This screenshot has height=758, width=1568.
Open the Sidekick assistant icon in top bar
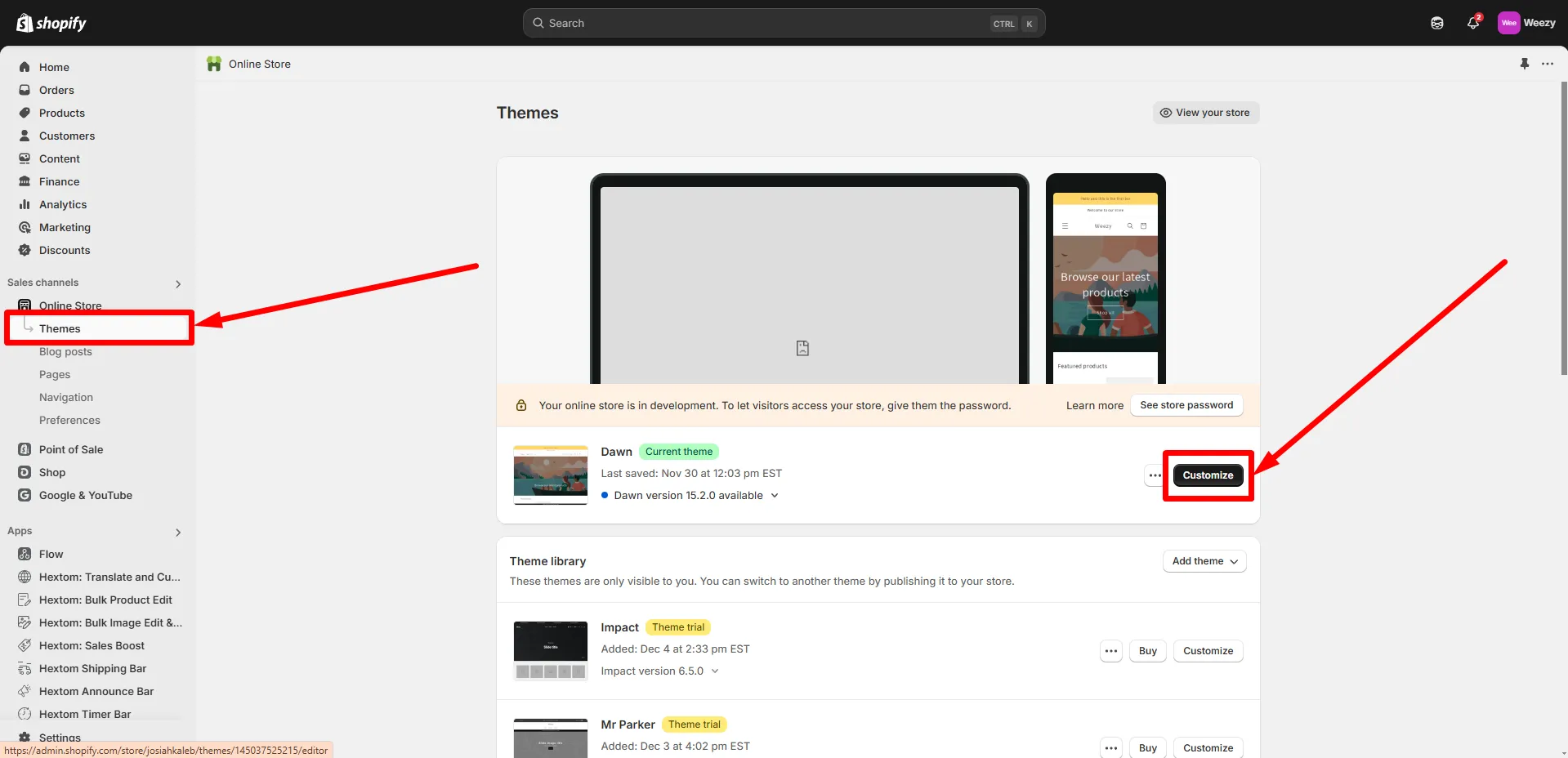(1437, 23)
